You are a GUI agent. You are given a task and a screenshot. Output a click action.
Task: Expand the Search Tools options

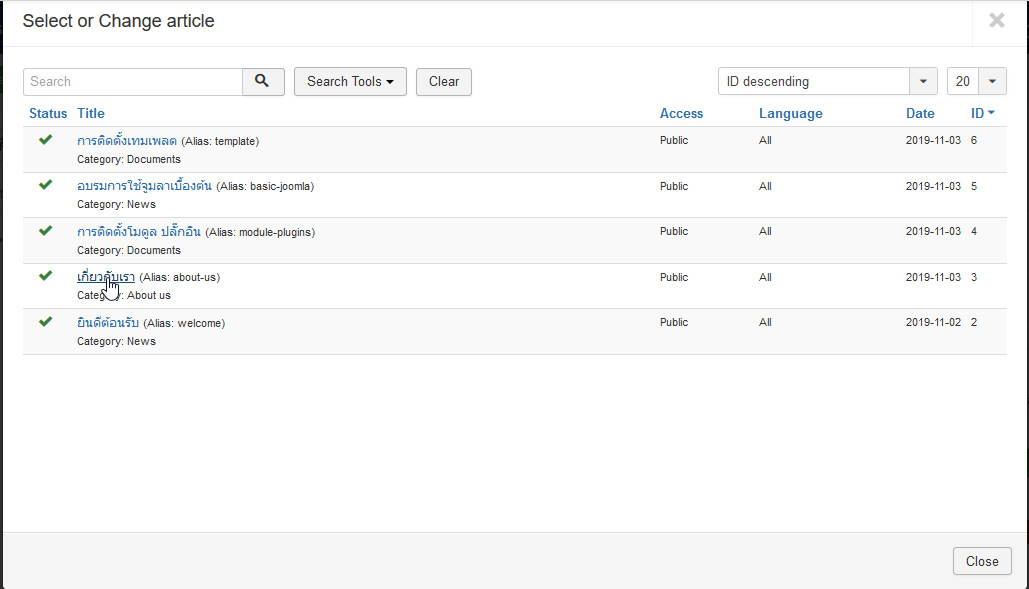point(350,81)
